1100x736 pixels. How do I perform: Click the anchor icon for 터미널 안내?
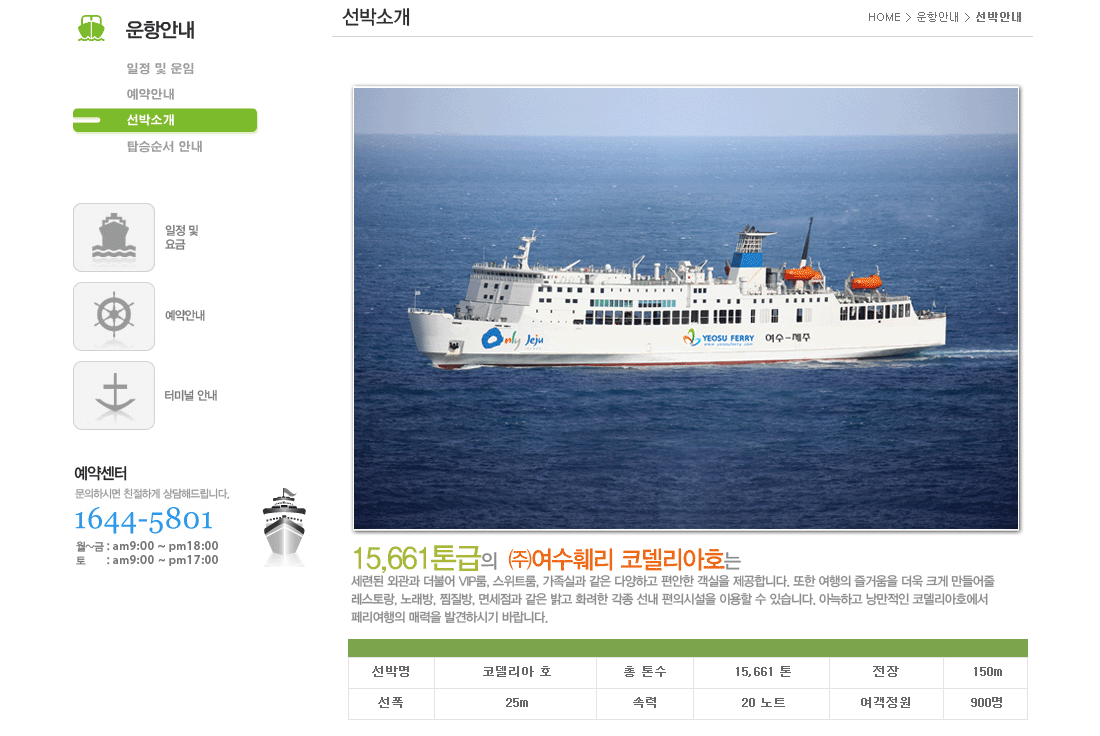114,396
